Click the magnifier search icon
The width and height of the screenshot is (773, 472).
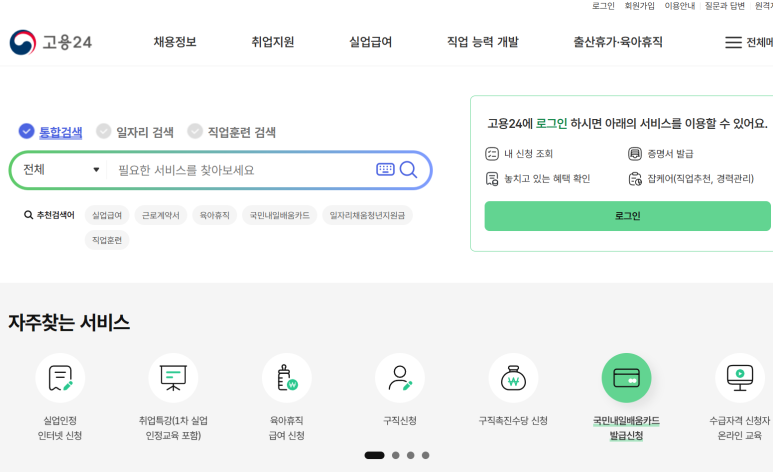[x=408, y=170]
